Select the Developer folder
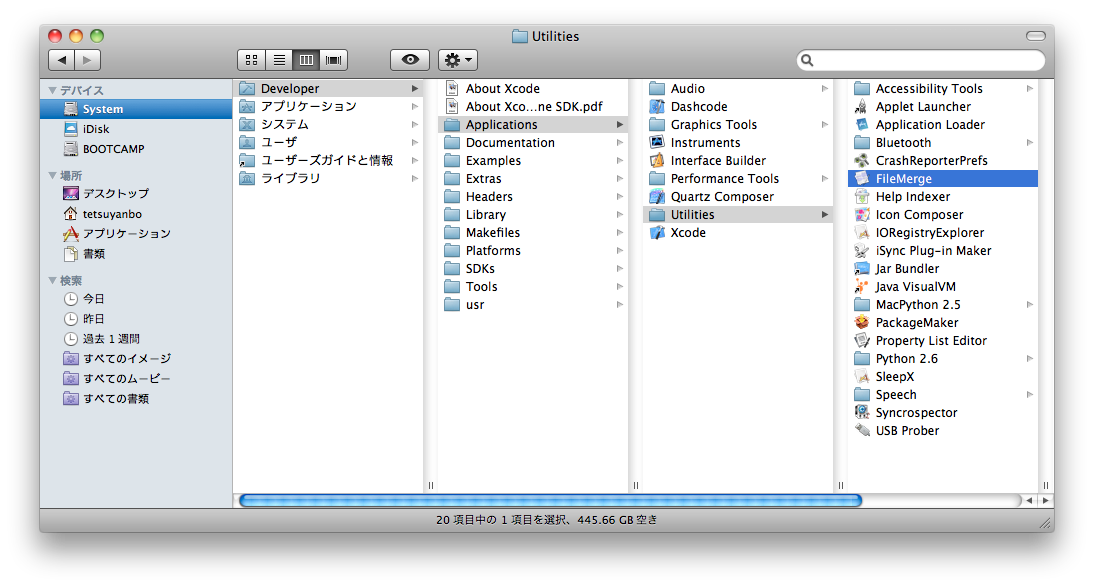 coord(328,89)
